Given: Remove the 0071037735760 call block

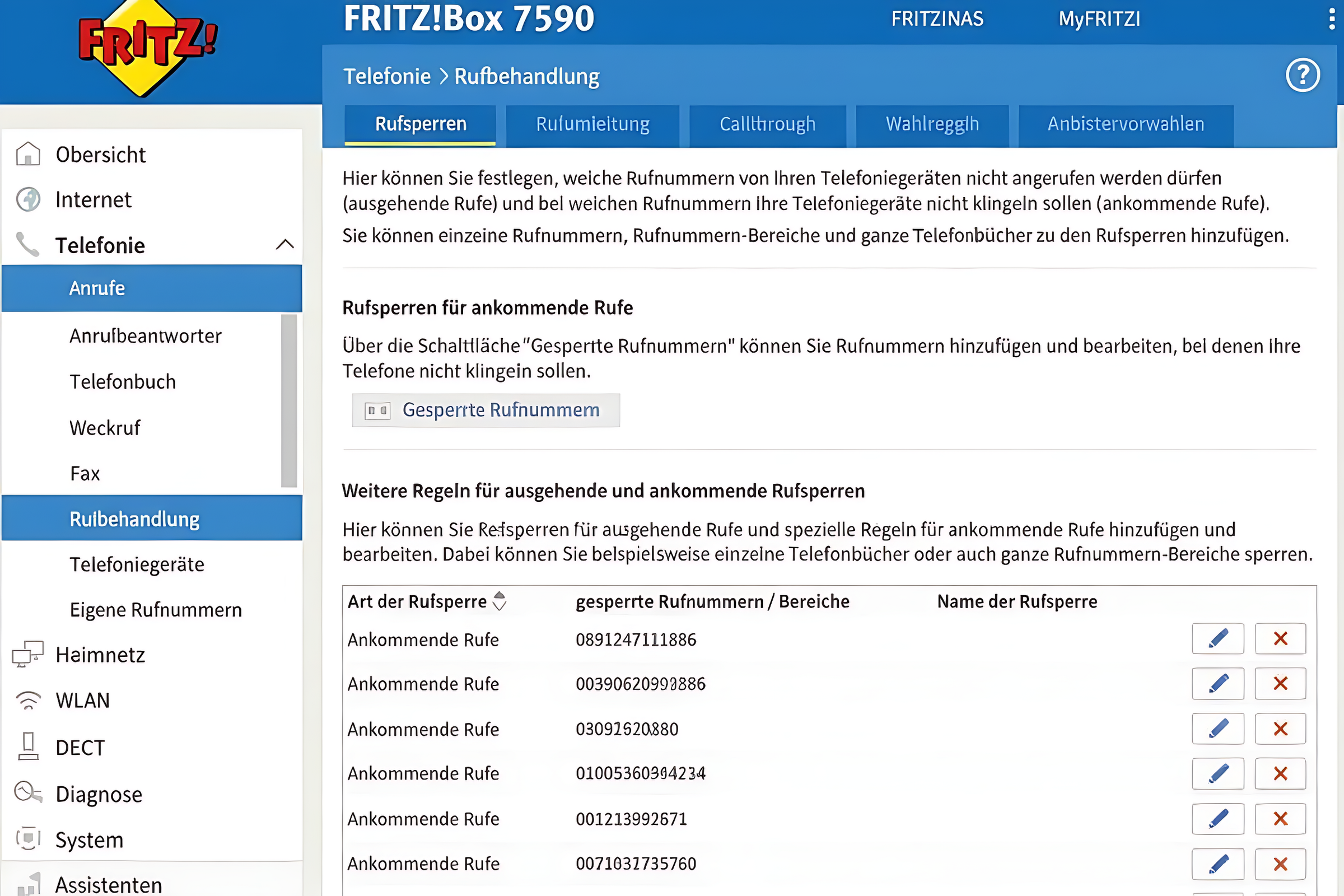Looking at the screenshot, I should coord(1280,864).
